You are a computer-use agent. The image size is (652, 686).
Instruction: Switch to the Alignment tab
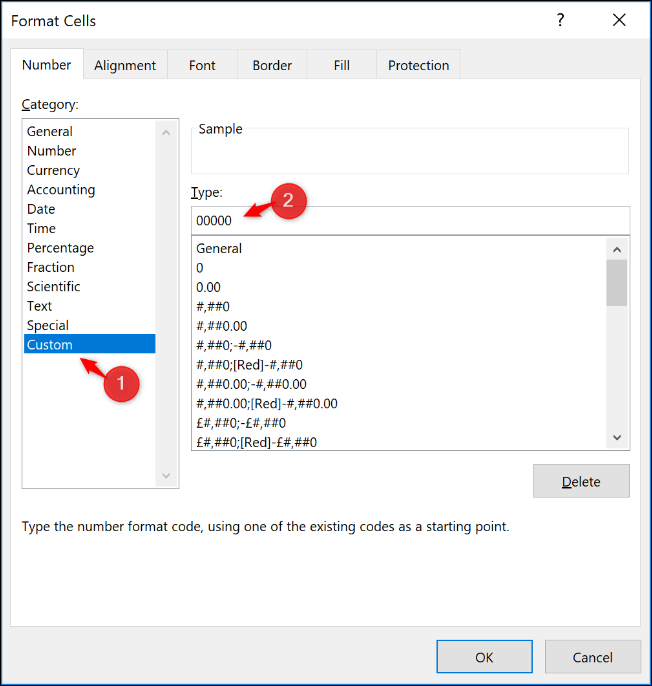pyautogui.click(x=125, y=65)
